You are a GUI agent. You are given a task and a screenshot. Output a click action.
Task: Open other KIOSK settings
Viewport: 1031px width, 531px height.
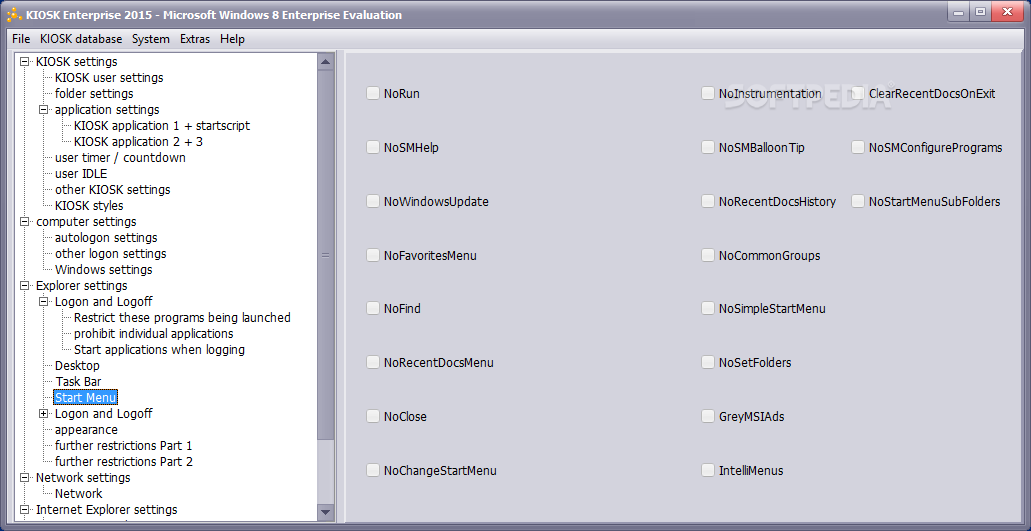tap(112, 189)
